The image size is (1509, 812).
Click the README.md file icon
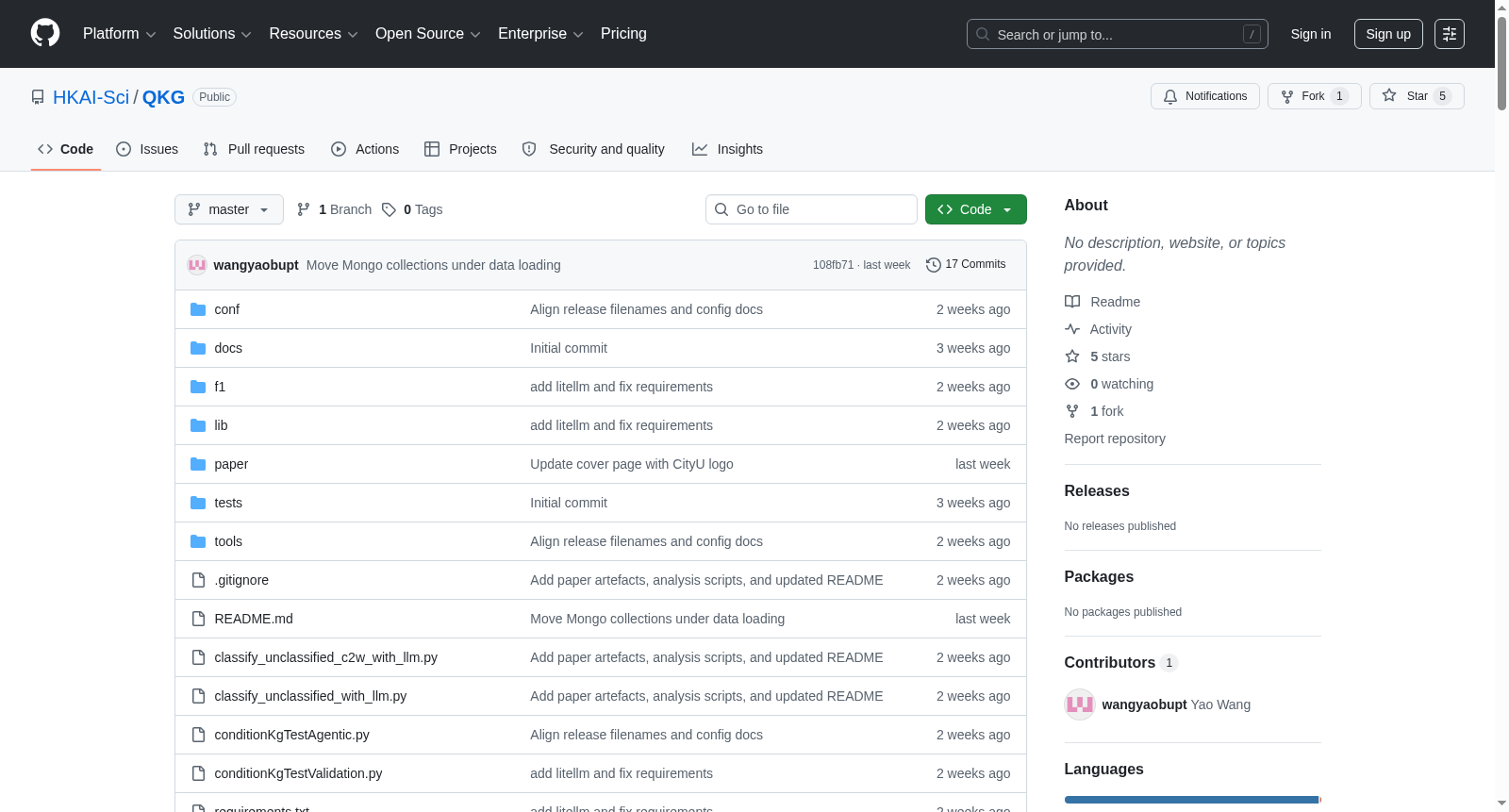[x=198, y=619]
